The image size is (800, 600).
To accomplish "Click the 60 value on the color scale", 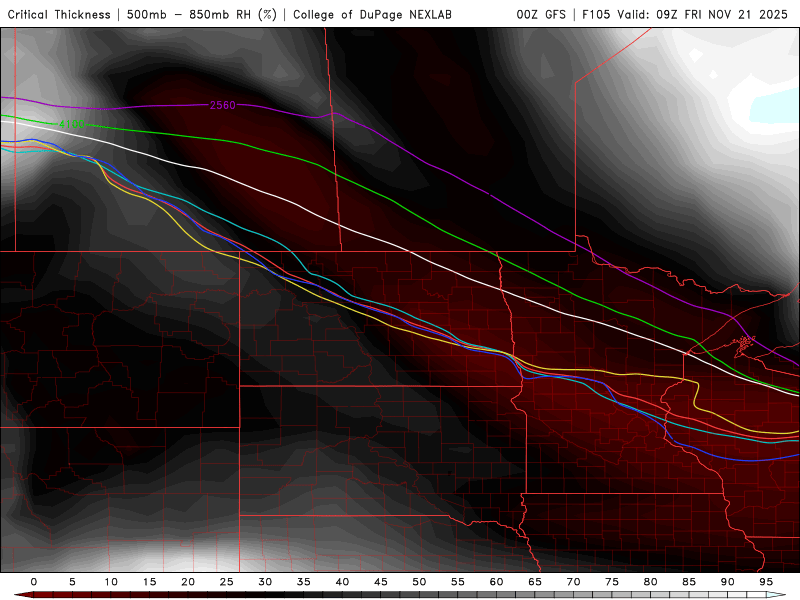I will tap(496, 582).
